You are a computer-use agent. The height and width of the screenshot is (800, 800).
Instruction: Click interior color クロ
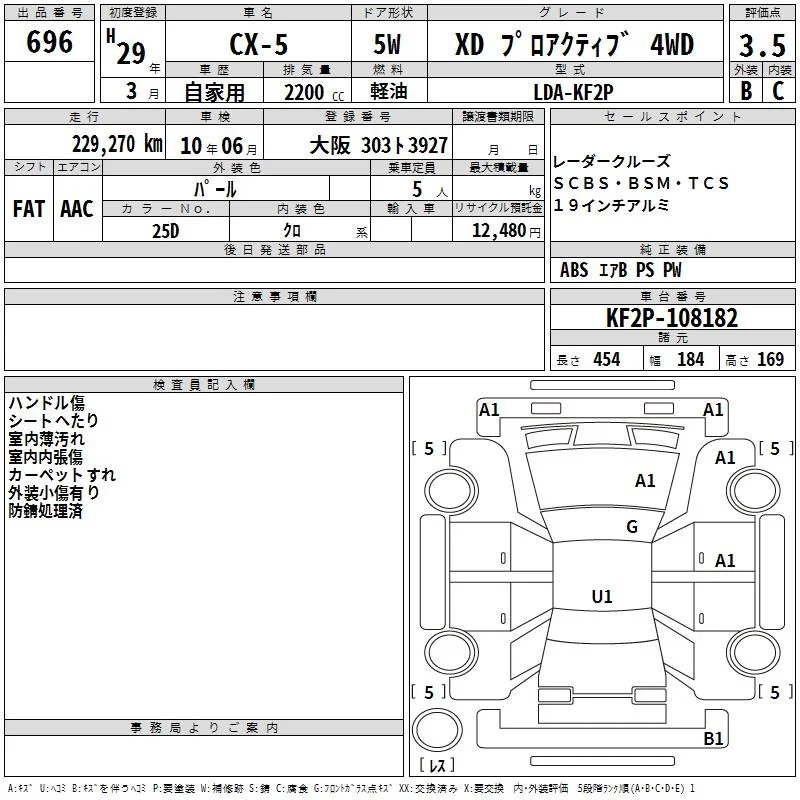292,231
